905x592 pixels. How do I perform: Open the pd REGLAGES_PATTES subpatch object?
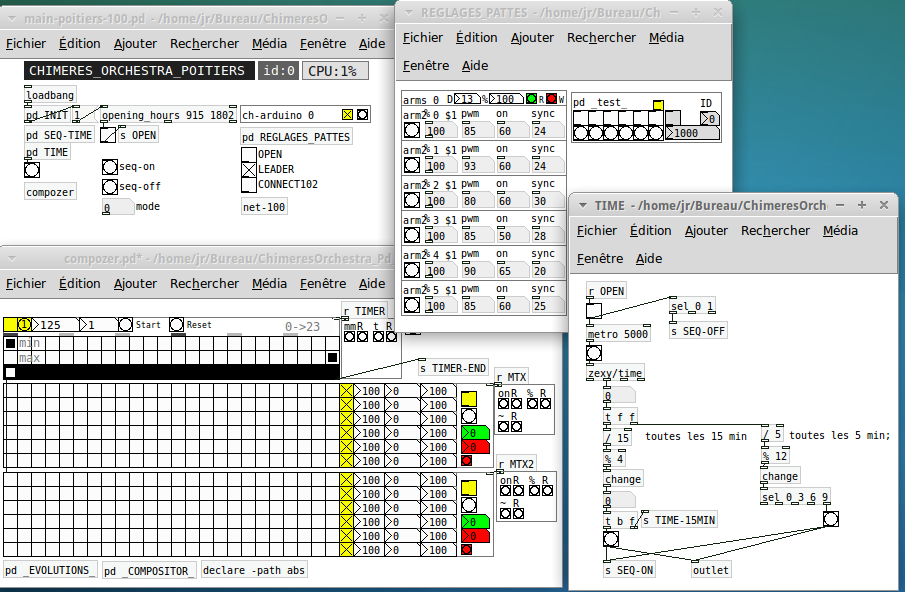pos(296,137)
